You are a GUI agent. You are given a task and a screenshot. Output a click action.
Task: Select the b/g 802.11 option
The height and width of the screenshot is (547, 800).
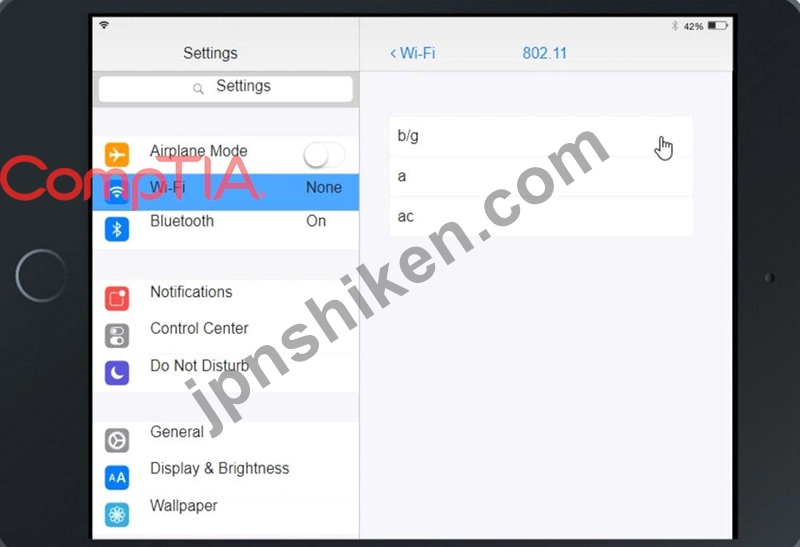click(541, 136)
